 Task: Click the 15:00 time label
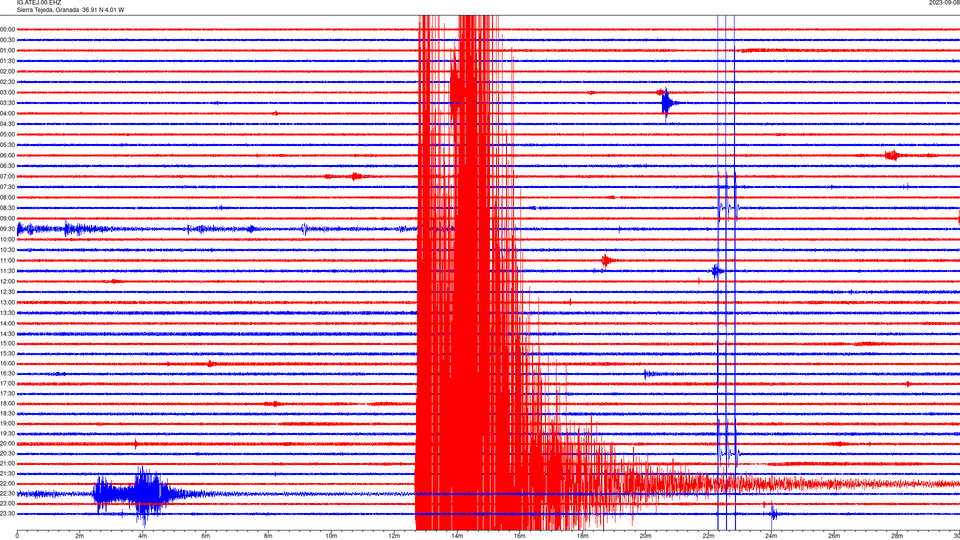(x=7, y=343)
